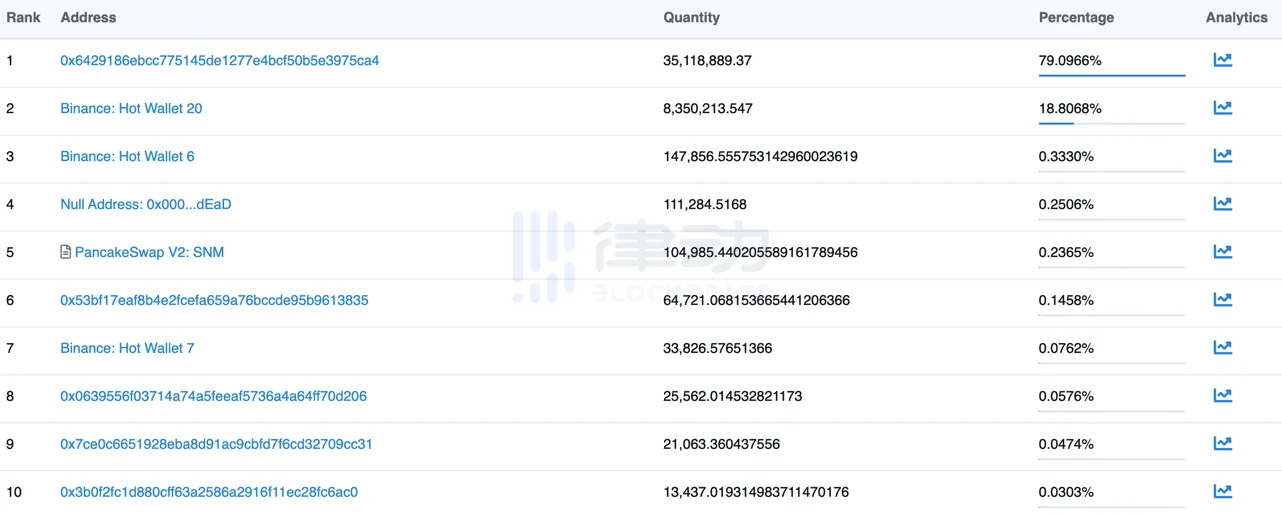This screenshot has height=515, width=1282.
Task: Open address 0x53bf17eaf8b4e2fcefa659a76bccde95b9613835
Action: point(214,300)
